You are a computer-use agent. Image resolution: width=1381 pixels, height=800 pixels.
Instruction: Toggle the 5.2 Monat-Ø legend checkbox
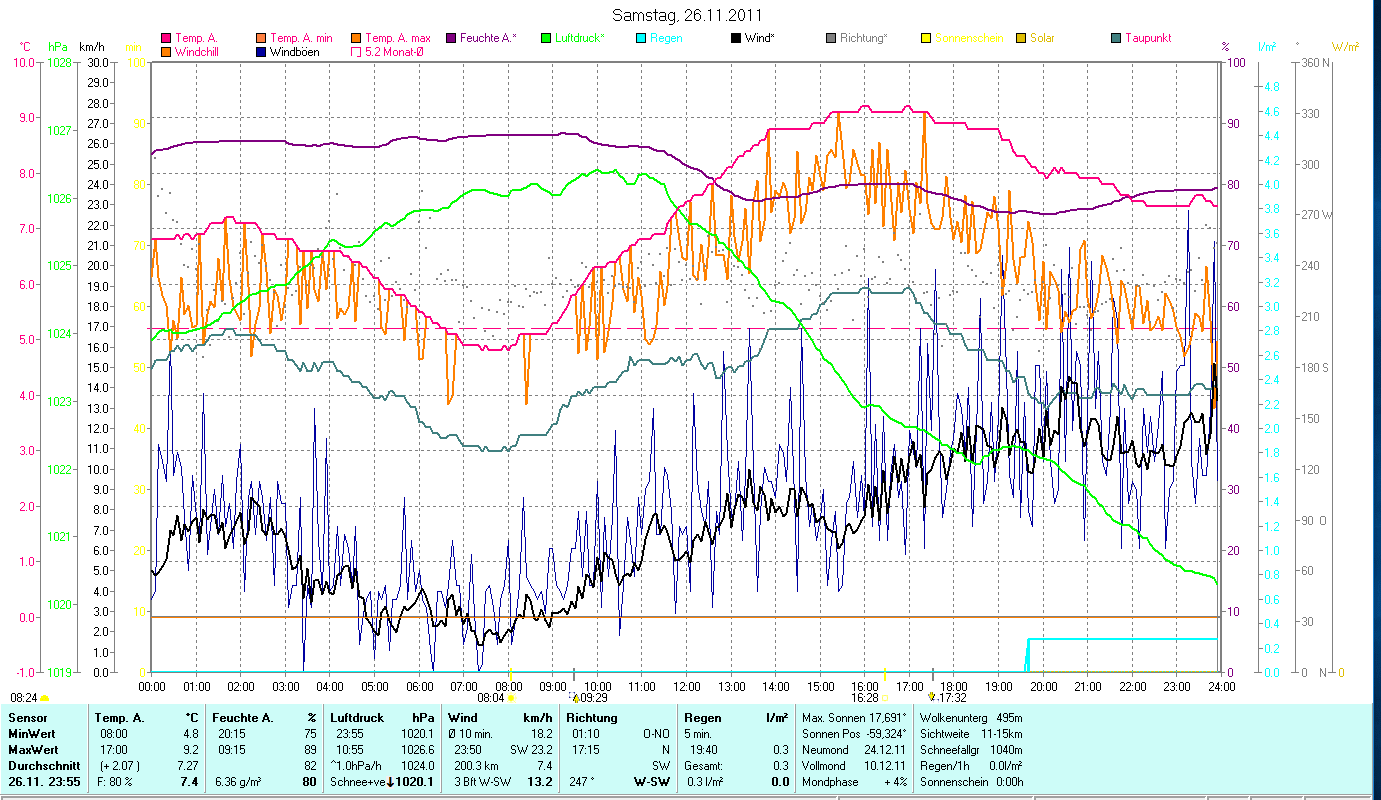point(356,51)
